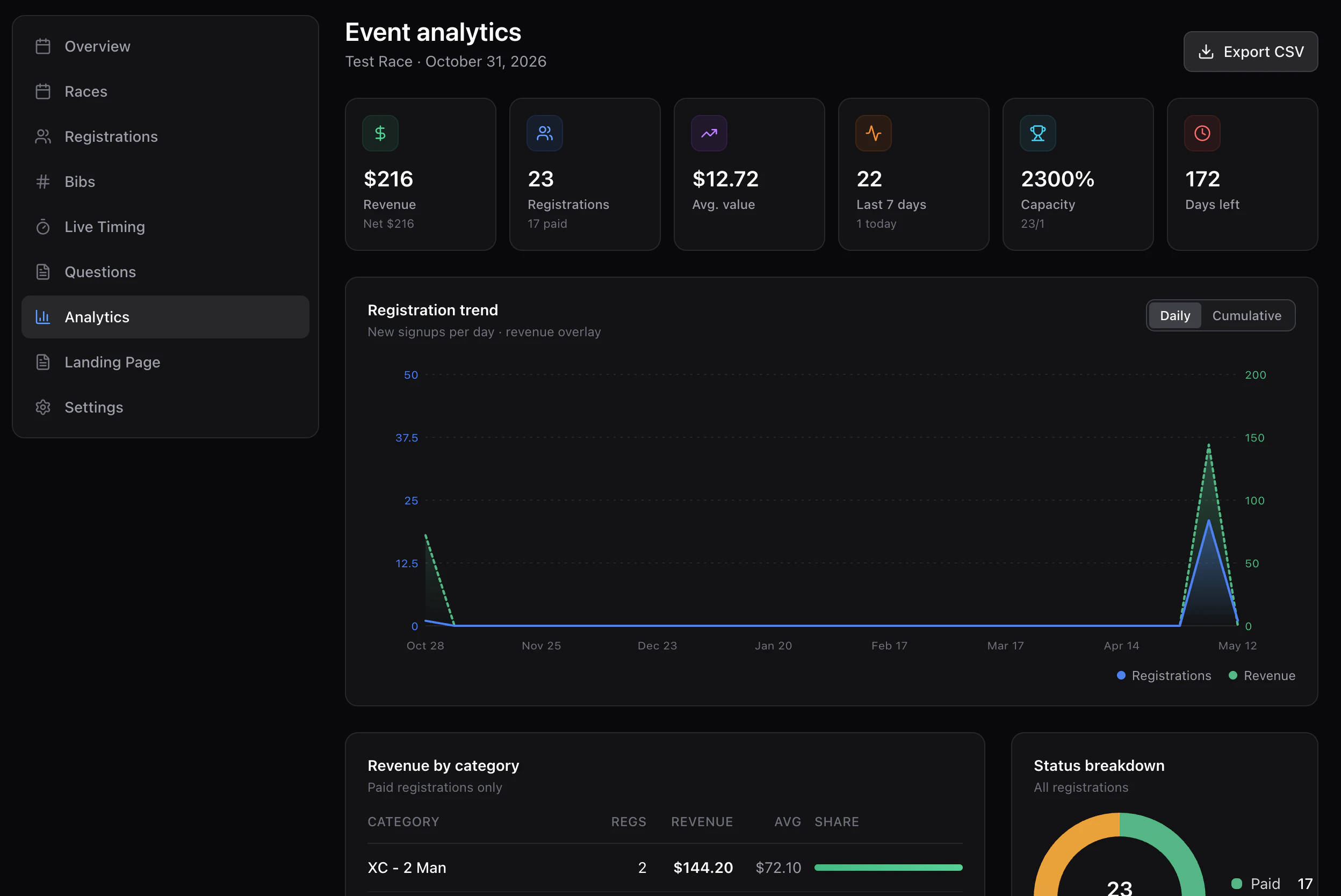Click the $12.72 average value

tap(725, 179)
